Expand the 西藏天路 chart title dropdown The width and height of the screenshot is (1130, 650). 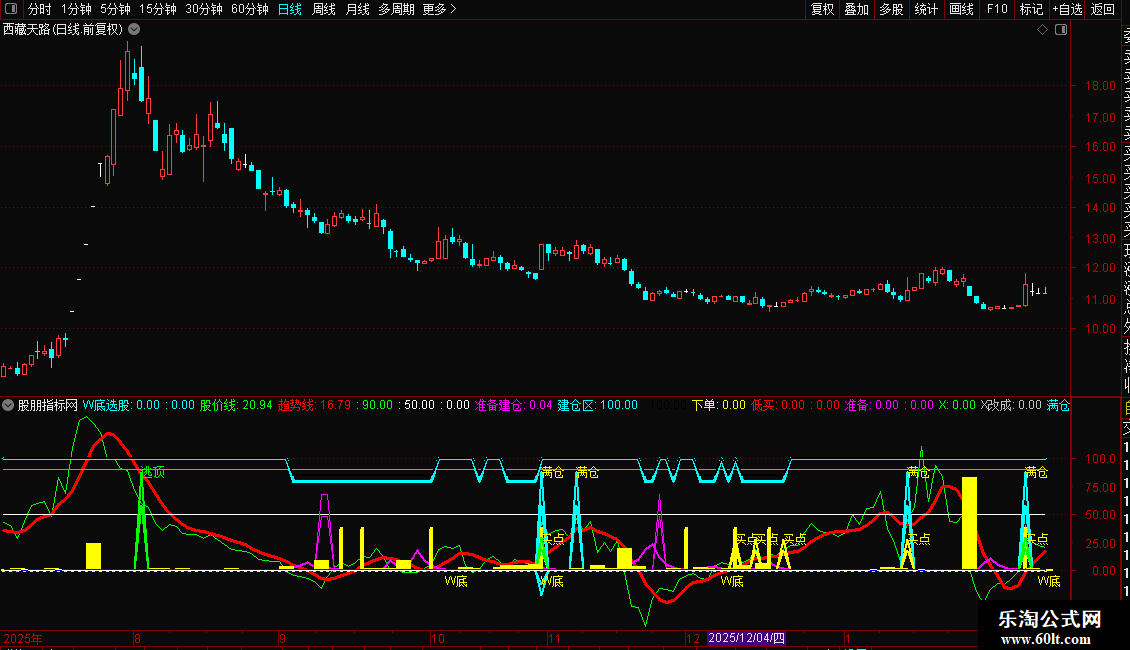[134, 30]
